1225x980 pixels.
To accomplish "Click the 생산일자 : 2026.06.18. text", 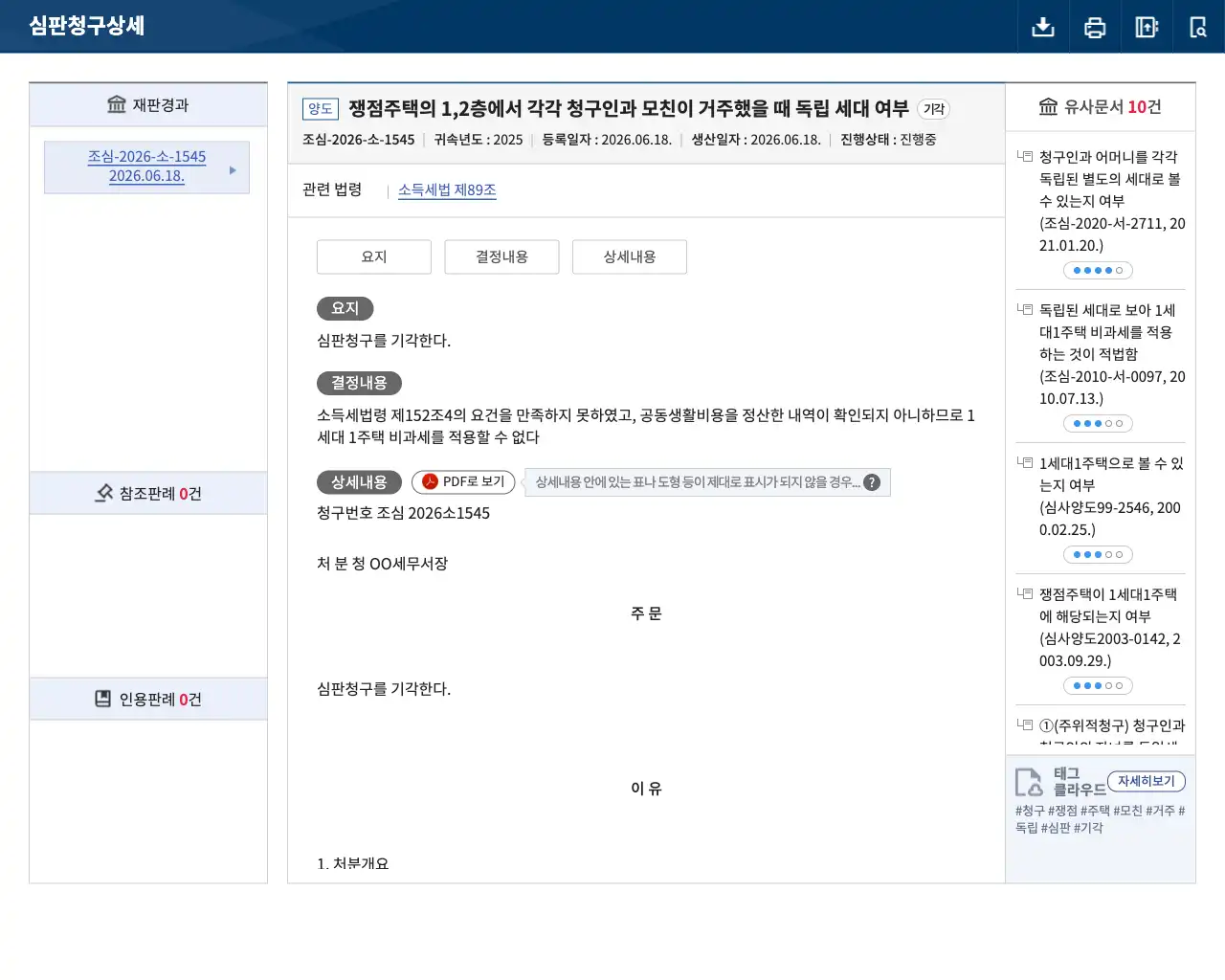I will [756, 140].
